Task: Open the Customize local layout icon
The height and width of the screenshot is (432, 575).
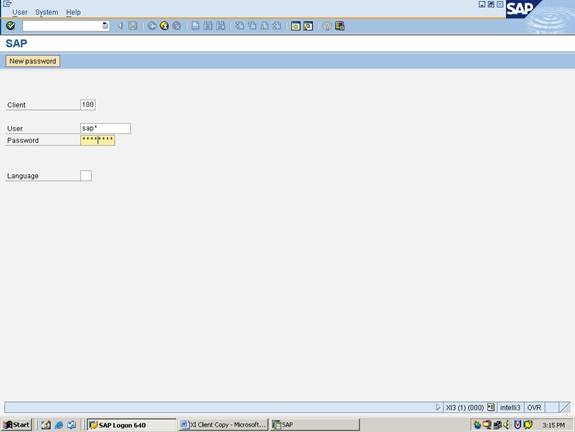Action: coord(340,26)
